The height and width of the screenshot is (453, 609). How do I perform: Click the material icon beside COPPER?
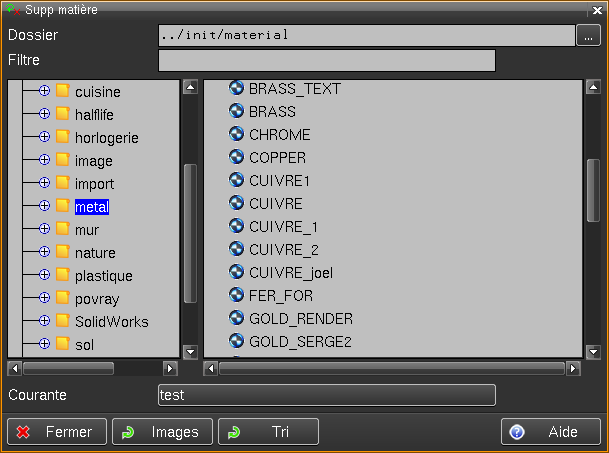click(237, 157)
